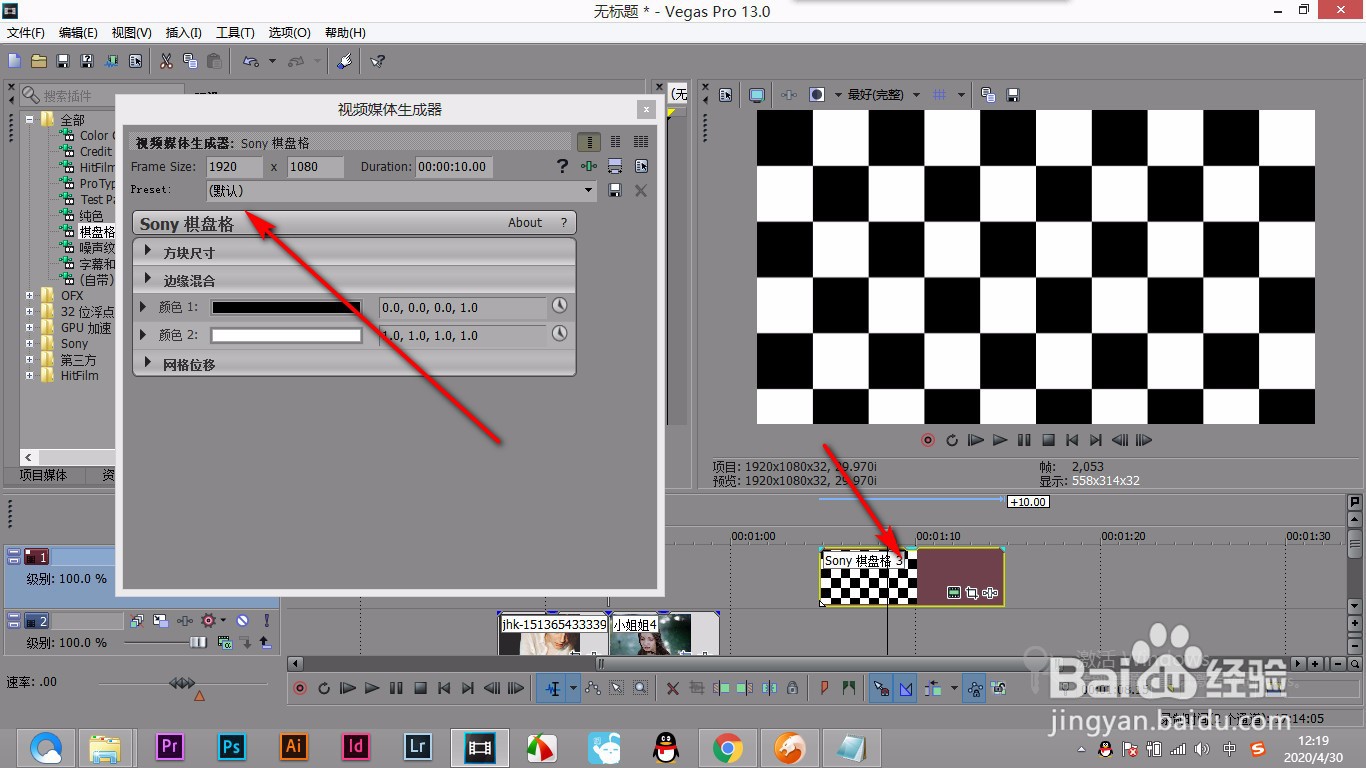This screenshot has width=1366, height=768.
Task: Expand the OFX folder in plugin tree
Action: click(x=30, y=296)
